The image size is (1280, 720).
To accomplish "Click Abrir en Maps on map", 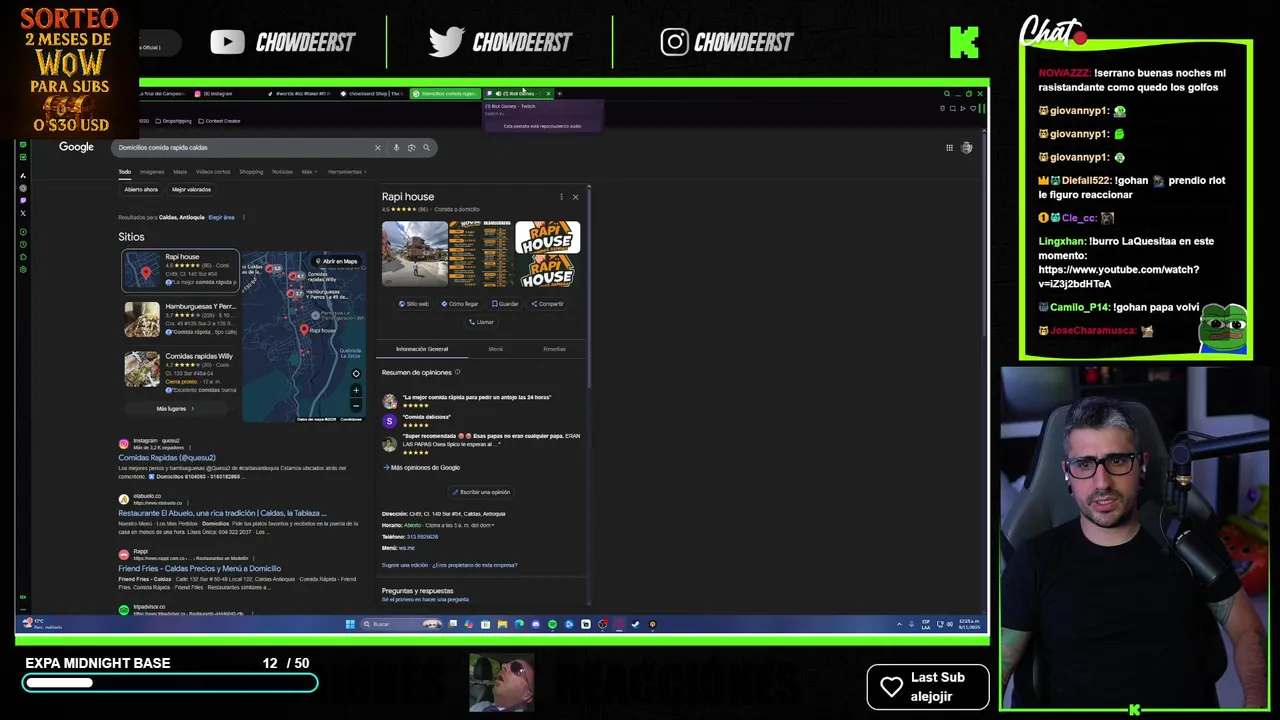I will pos(336,261).
